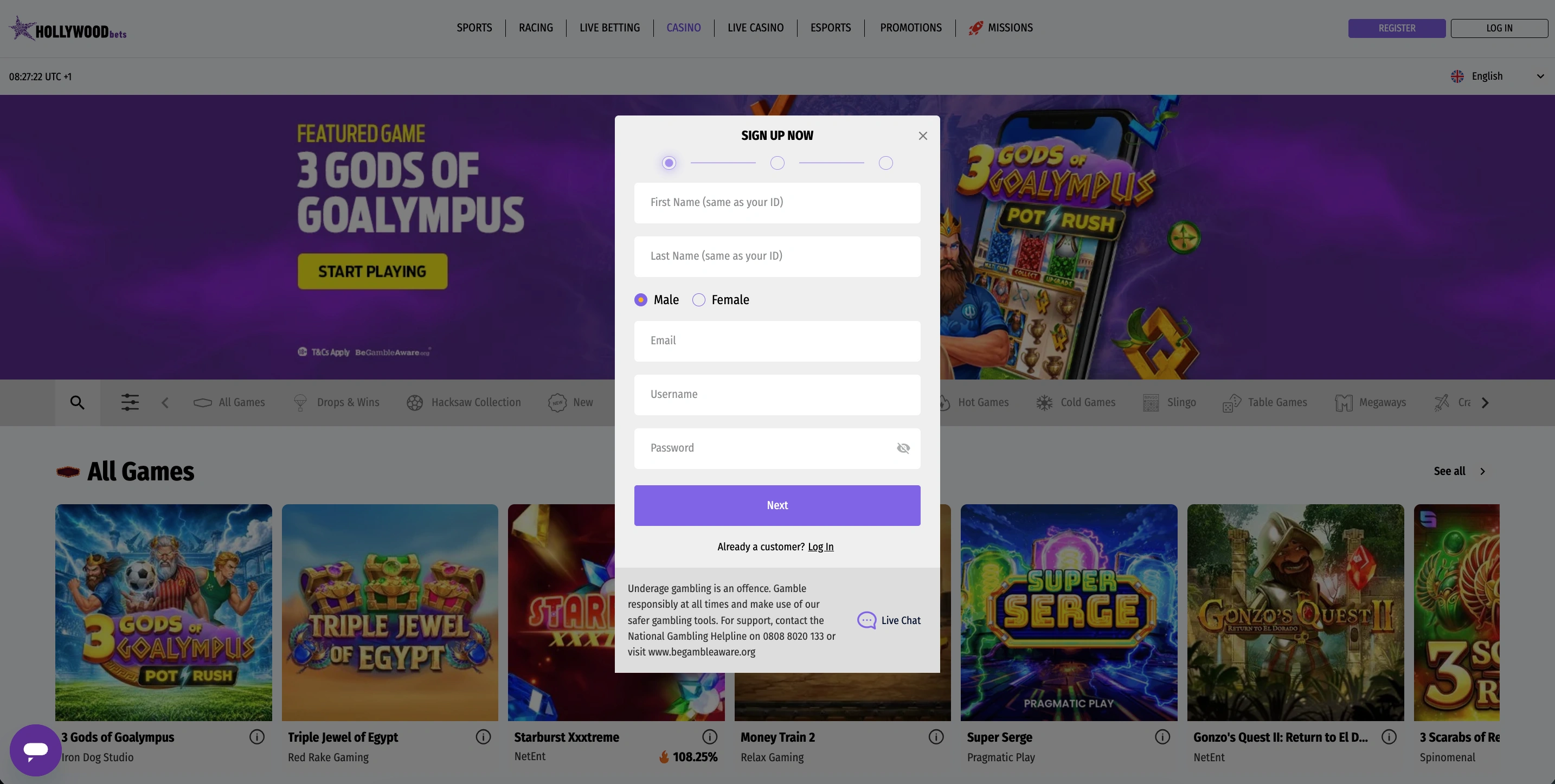
Task: Select the Male radio button
Action: 640,300
